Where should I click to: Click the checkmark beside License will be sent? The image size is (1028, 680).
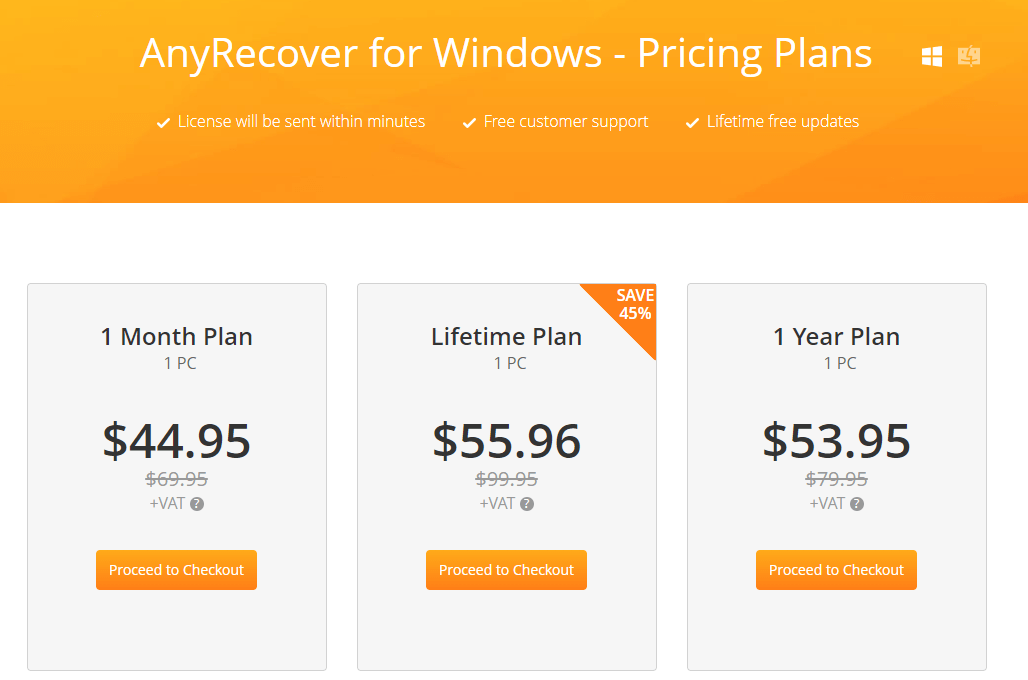click(x=162, y=121)
